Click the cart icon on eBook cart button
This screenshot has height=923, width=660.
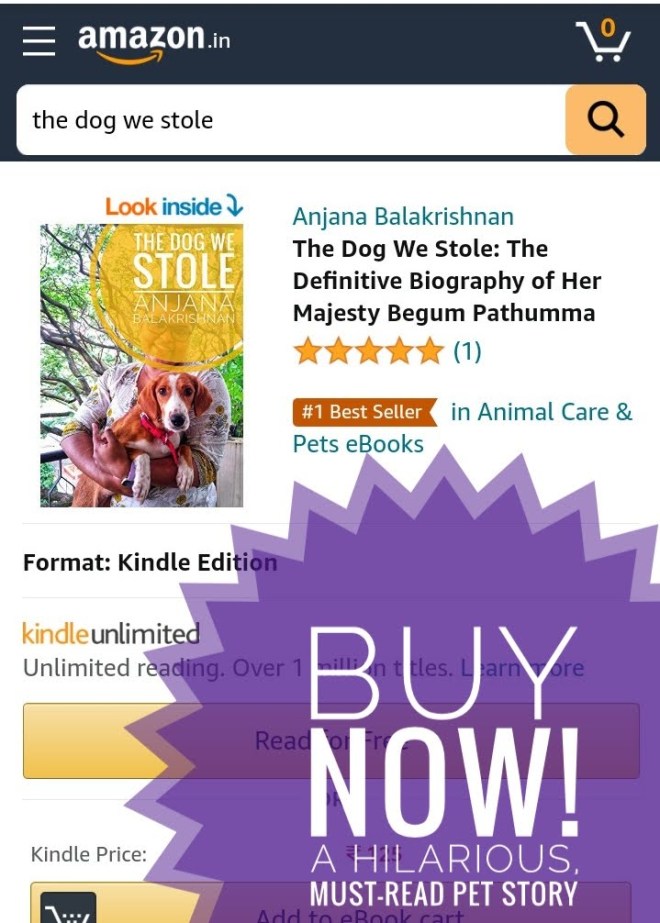coord(68,908)
